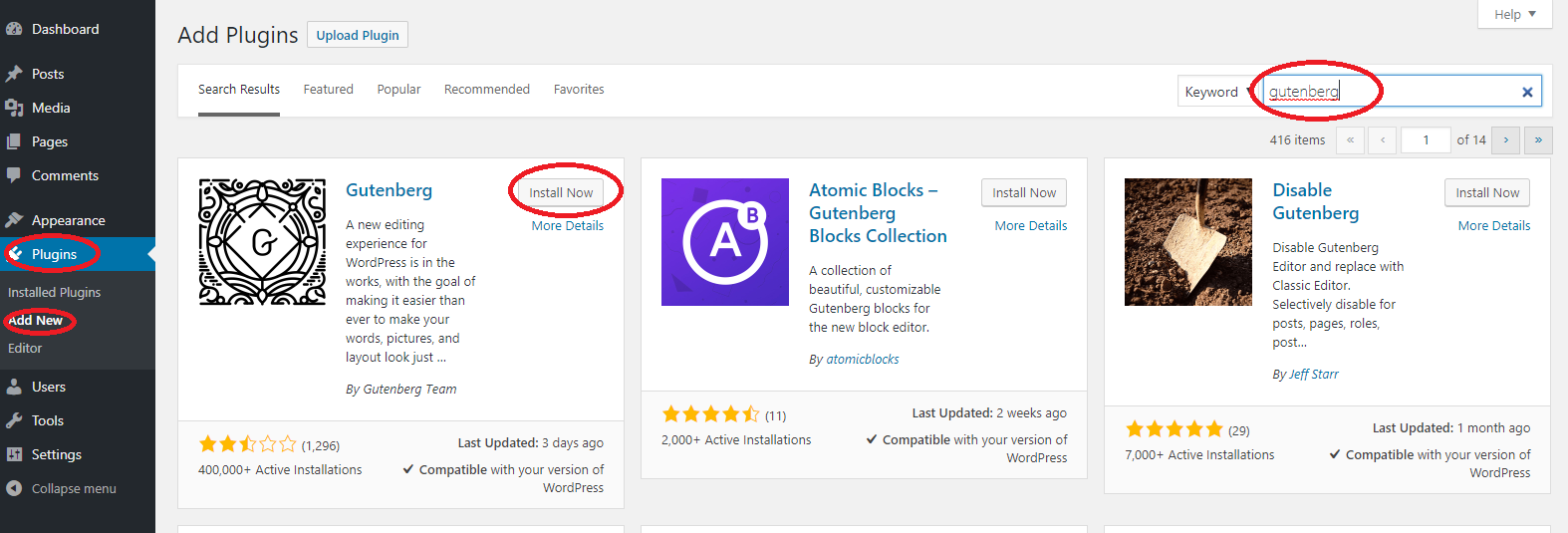Click the Dashboard gauge icon
This screenshot has width=1568, height=533.
(x=14, y=29)
